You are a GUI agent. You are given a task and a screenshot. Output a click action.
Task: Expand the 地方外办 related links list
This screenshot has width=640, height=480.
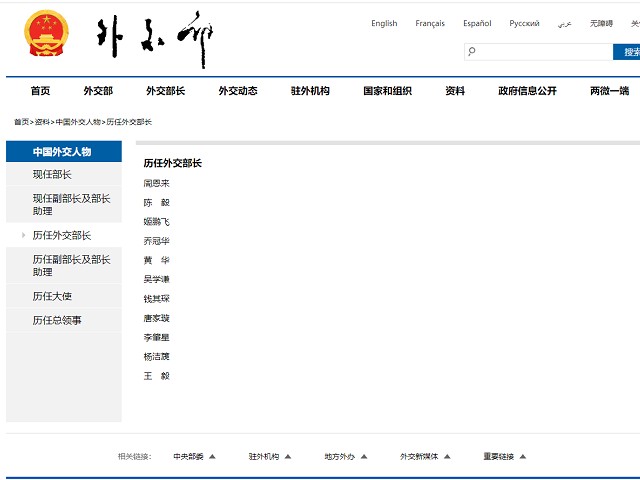pos(346,457)
